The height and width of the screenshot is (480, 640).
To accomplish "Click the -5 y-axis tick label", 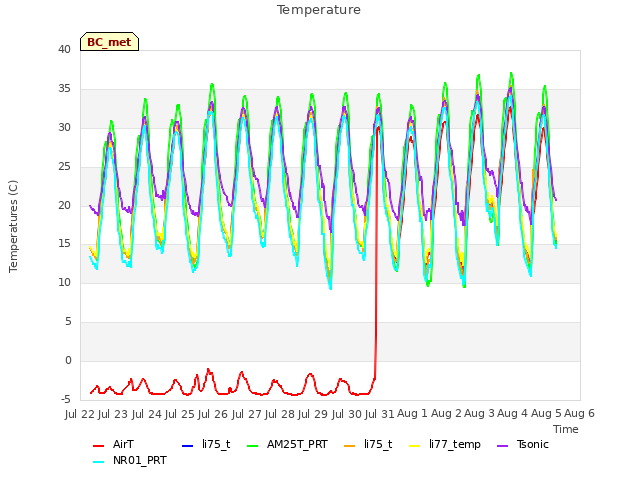I will (x=66, y=399).
